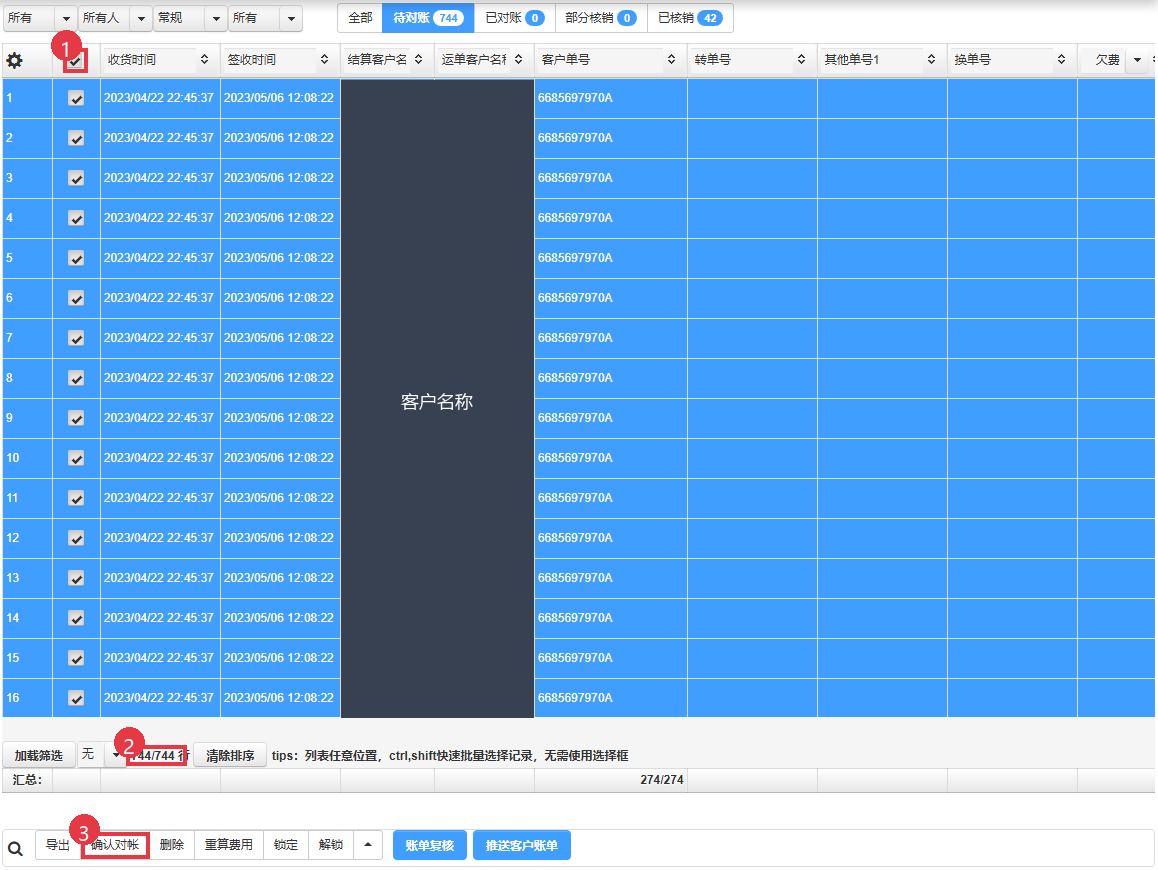The image size is (1158, 870).
Task: Sort by the 收货时间 column arrows
Action: click(205, 60)
